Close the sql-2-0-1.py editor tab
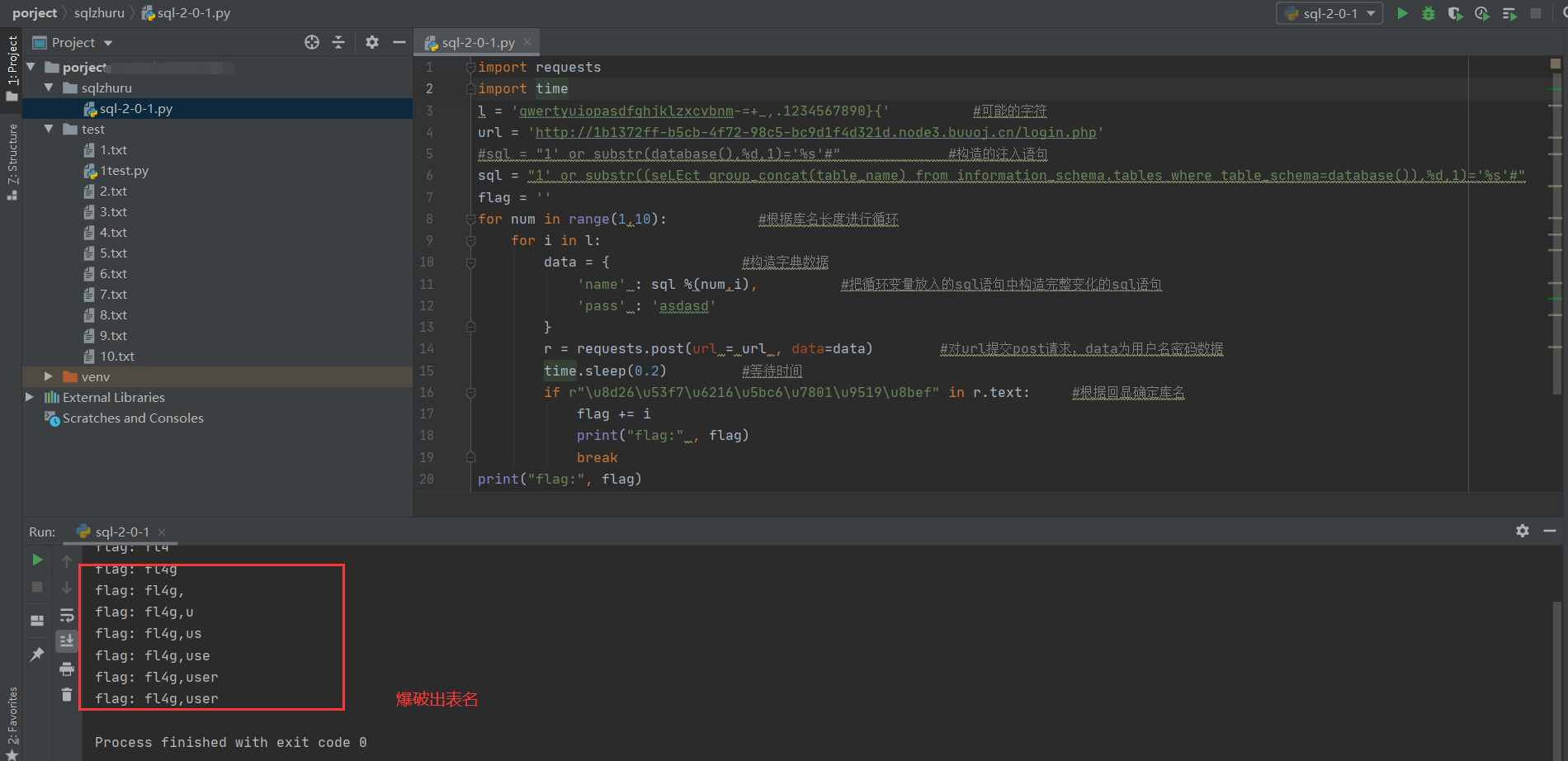The image size is (1568, 761). [x=527, y=42]
